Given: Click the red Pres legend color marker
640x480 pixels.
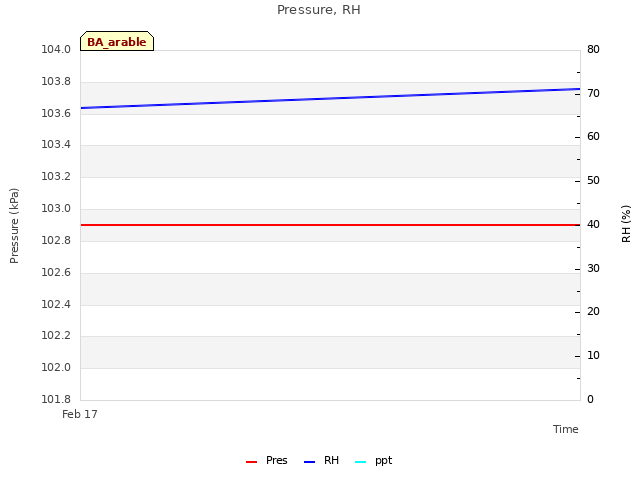Looking at the screenshot, I should tap(251, 462).
